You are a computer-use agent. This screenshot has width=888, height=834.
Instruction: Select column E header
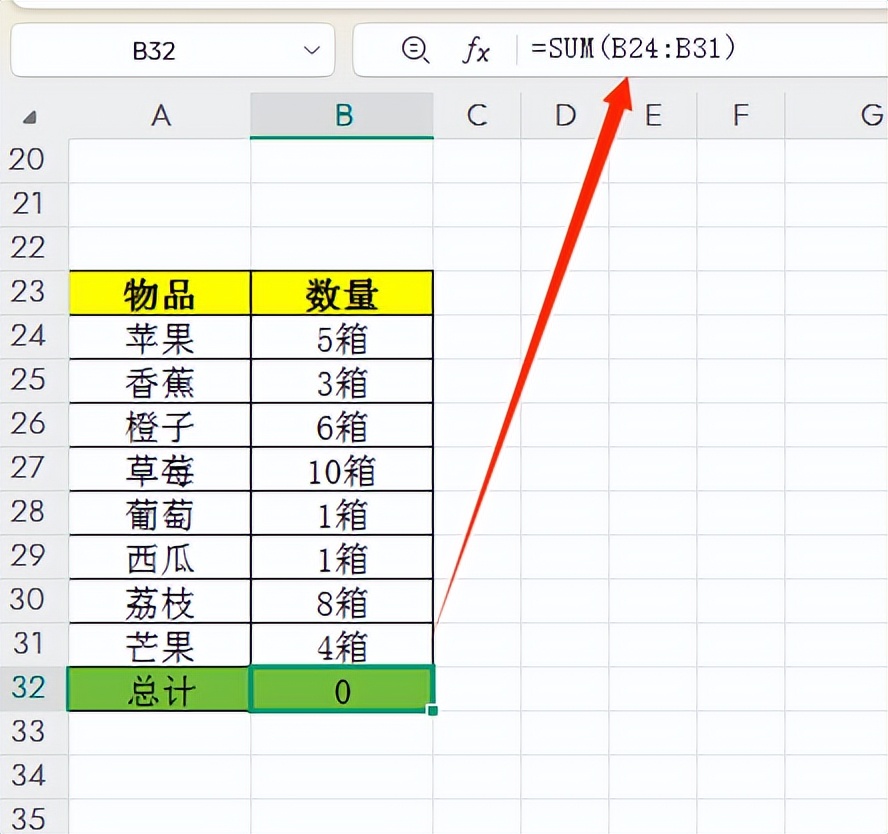pyautogui.click(x=653, y=116)
